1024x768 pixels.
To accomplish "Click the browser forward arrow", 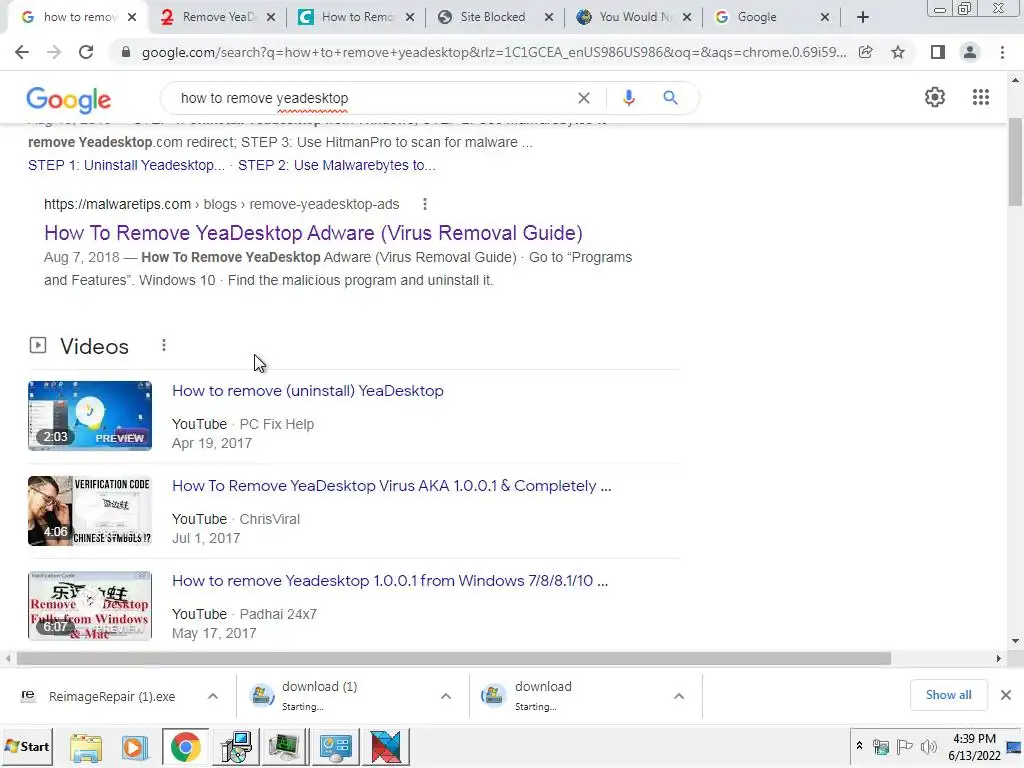I will coord(54,52).
